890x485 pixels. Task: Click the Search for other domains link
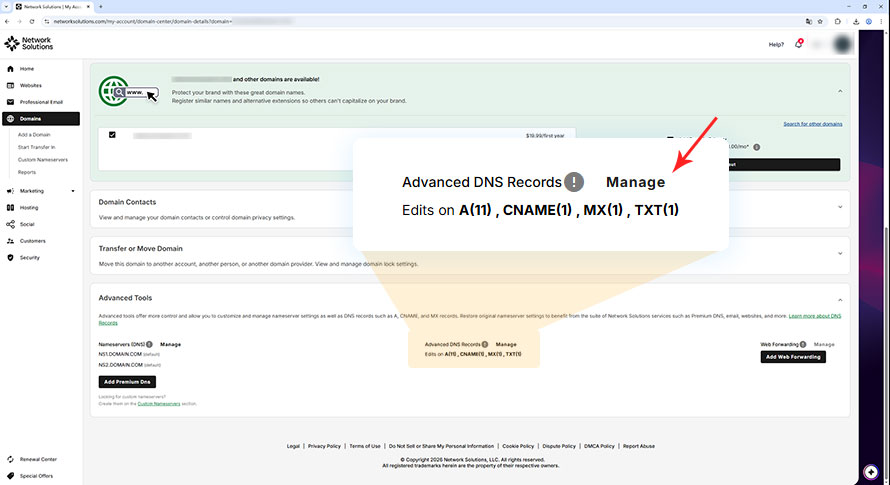tap(813, 124)
